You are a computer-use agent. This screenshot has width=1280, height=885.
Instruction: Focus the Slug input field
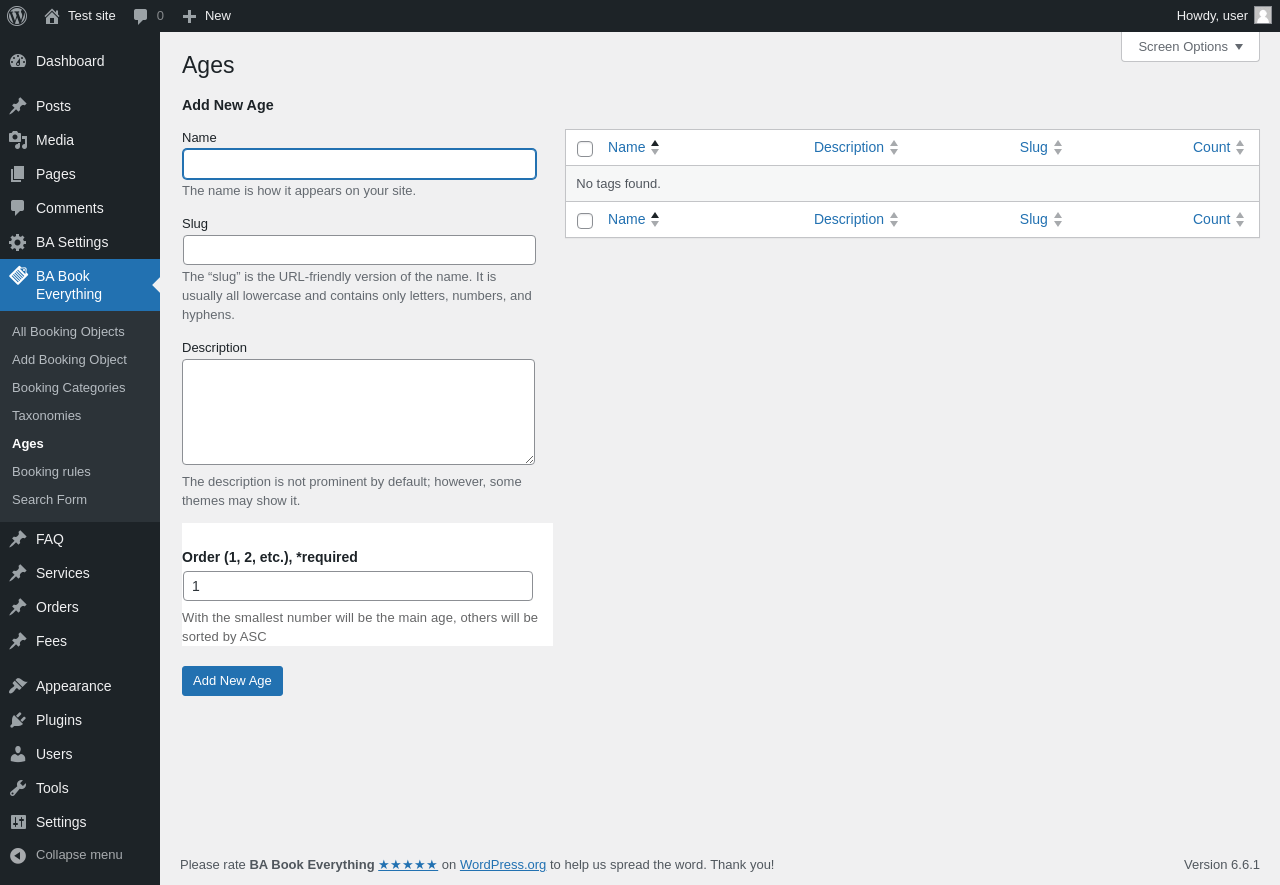(x=359, y=250)
